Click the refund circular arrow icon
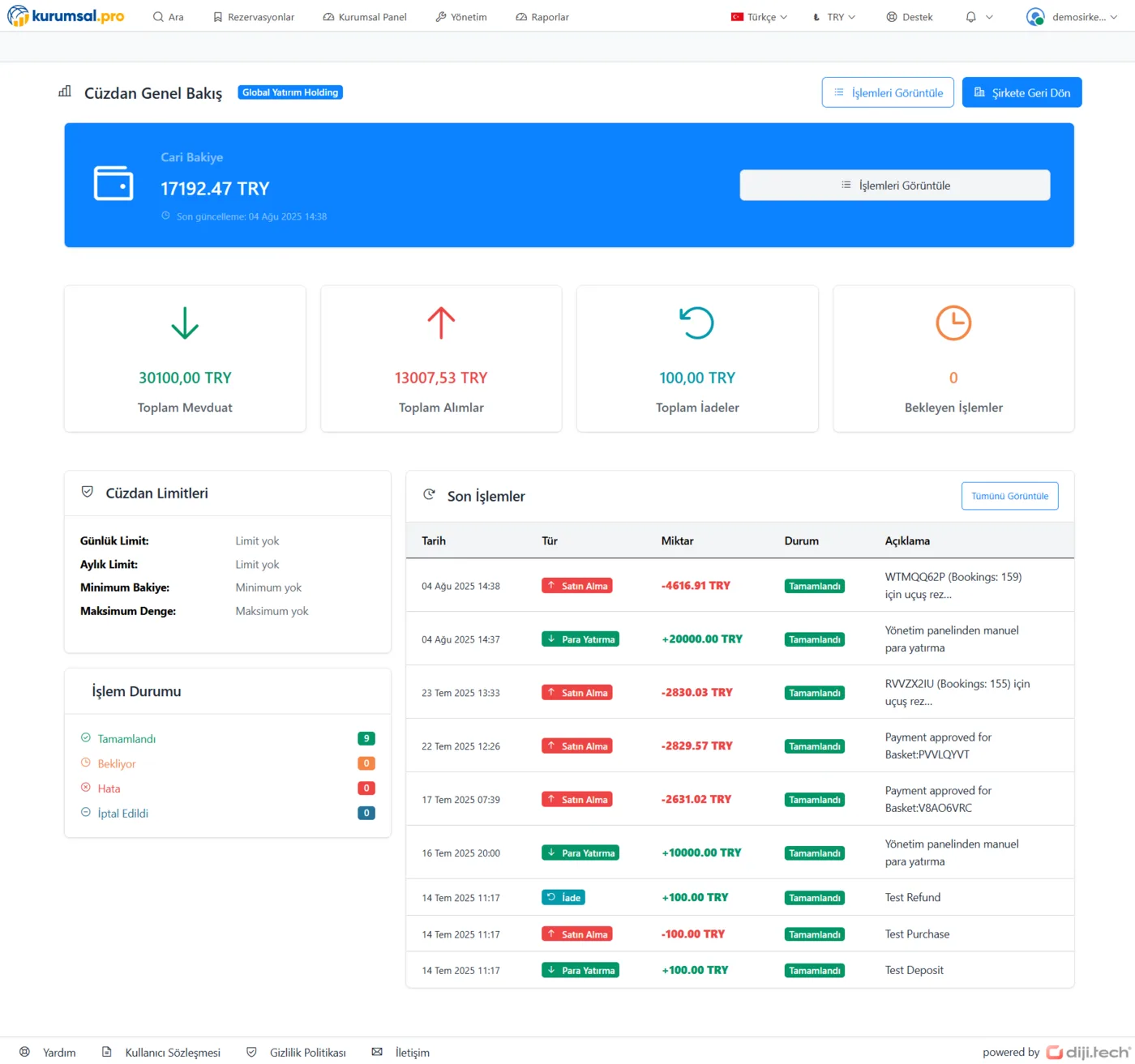The image size is (1135, 1064). click(x=696, y=323)
